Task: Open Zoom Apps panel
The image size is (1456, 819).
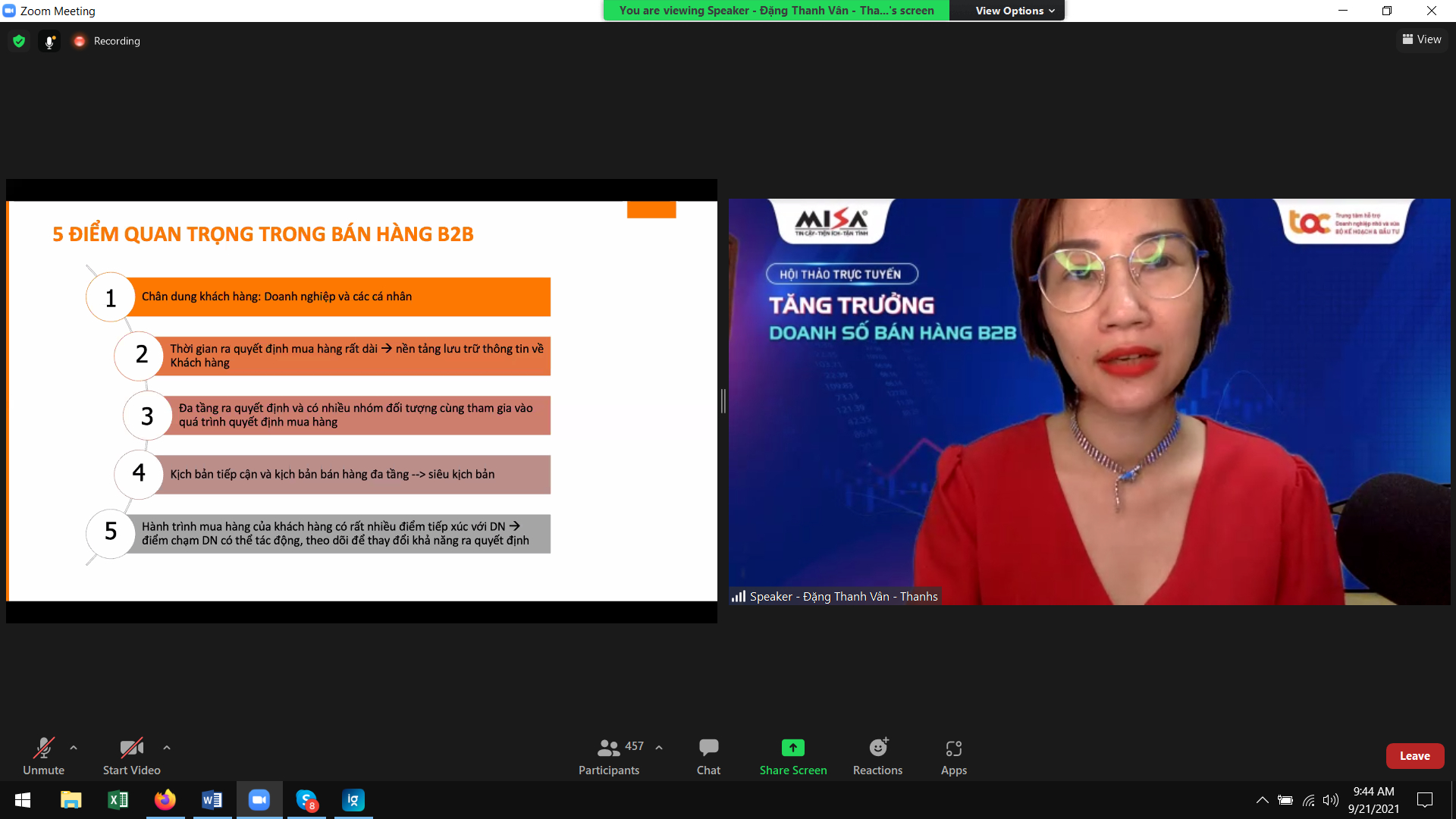Action: click(953, 756)
